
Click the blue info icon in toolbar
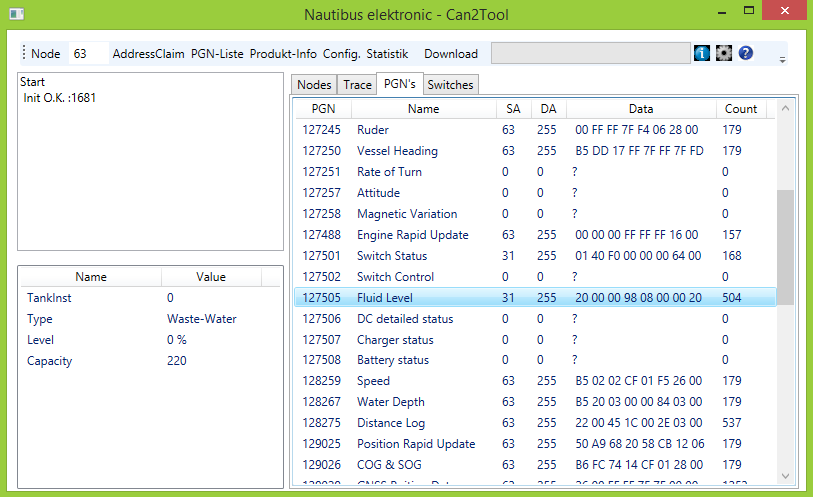coord(702,53)
